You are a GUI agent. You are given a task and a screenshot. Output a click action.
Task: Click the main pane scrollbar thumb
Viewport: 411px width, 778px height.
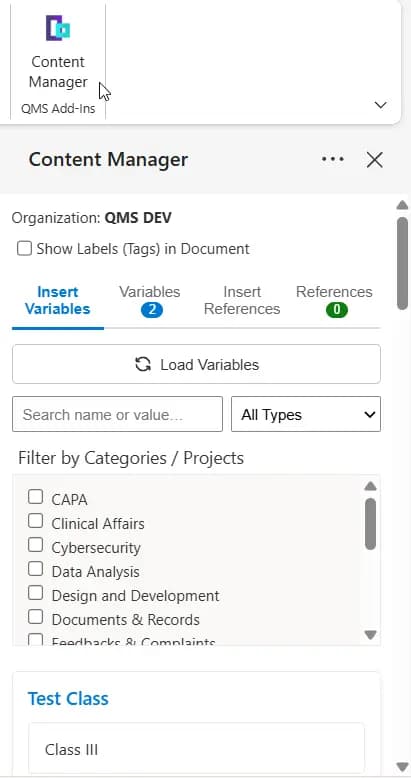403,263
